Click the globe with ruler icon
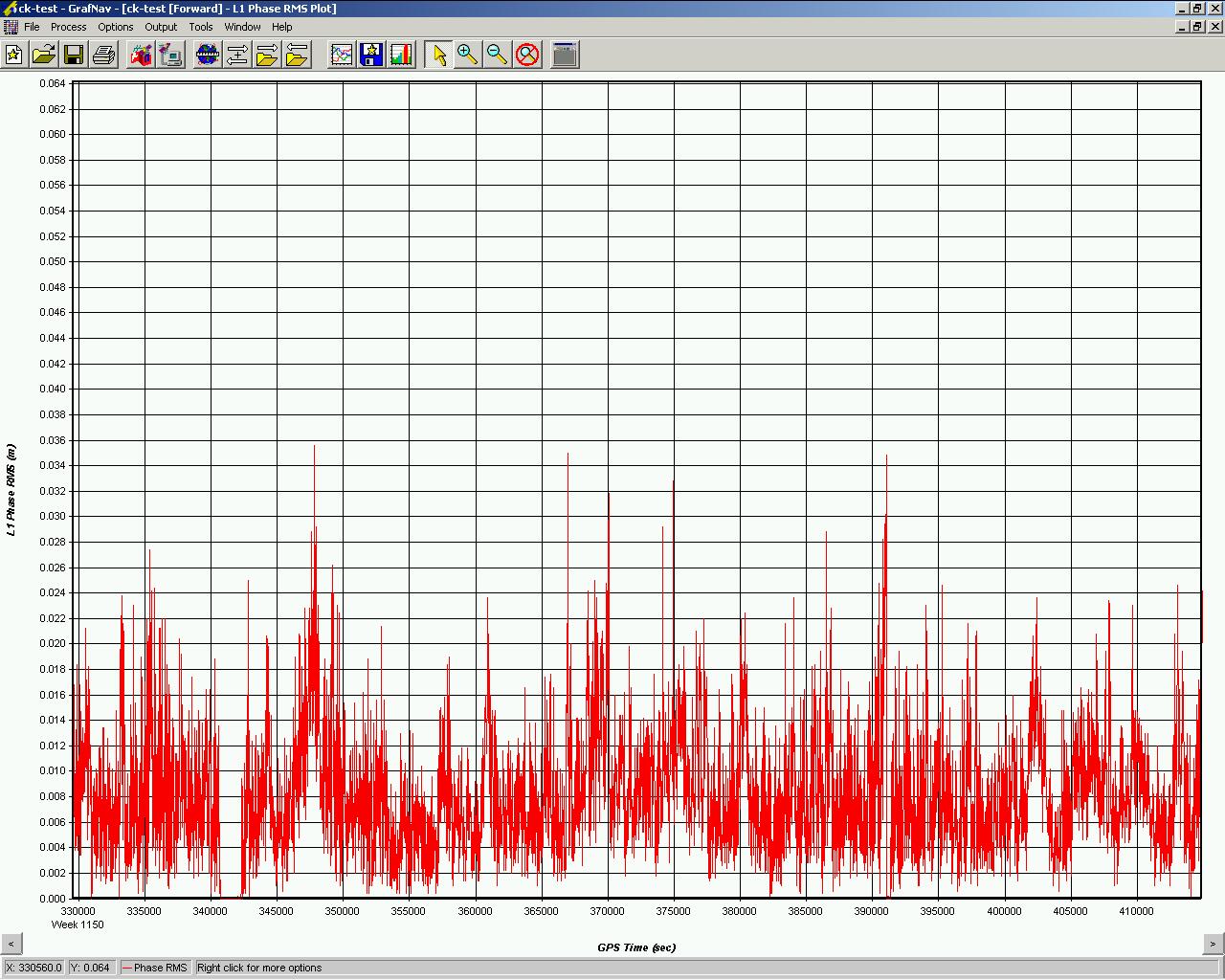The image size is (1225, 980). [x=207, y=55]
